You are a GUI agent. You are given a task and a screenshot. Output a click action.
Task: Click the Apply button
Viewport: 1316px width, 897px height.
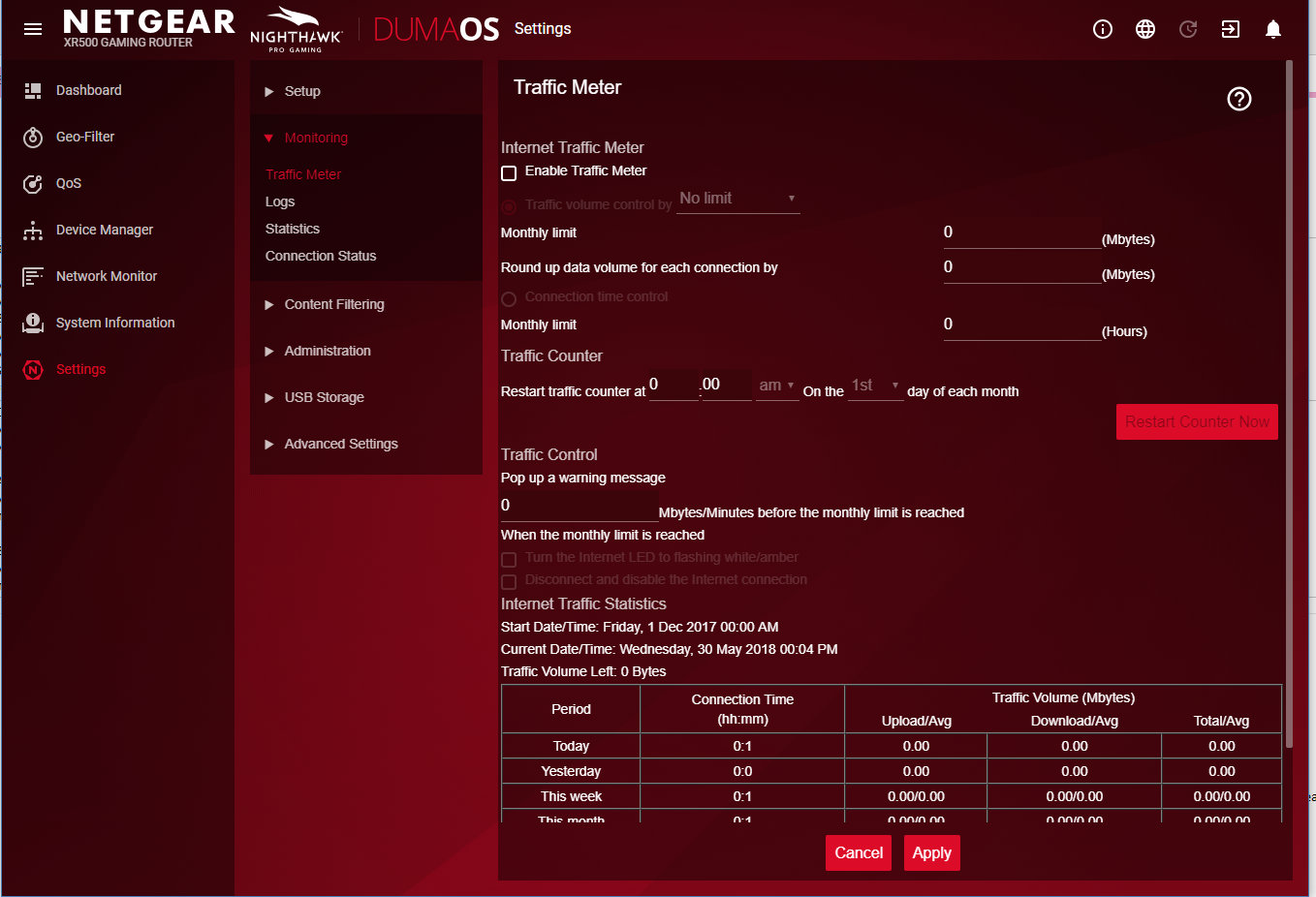click(931, 852)
